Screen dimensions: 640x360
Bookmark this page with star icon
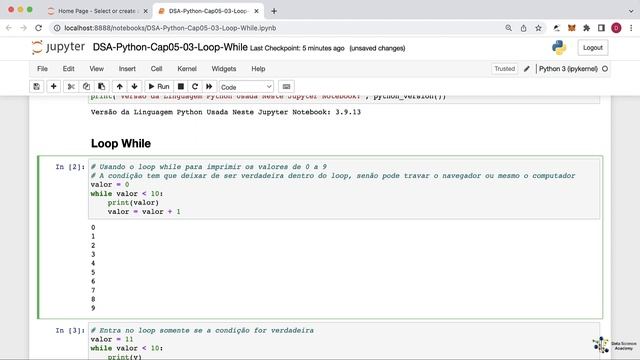[x=538, y=28]
